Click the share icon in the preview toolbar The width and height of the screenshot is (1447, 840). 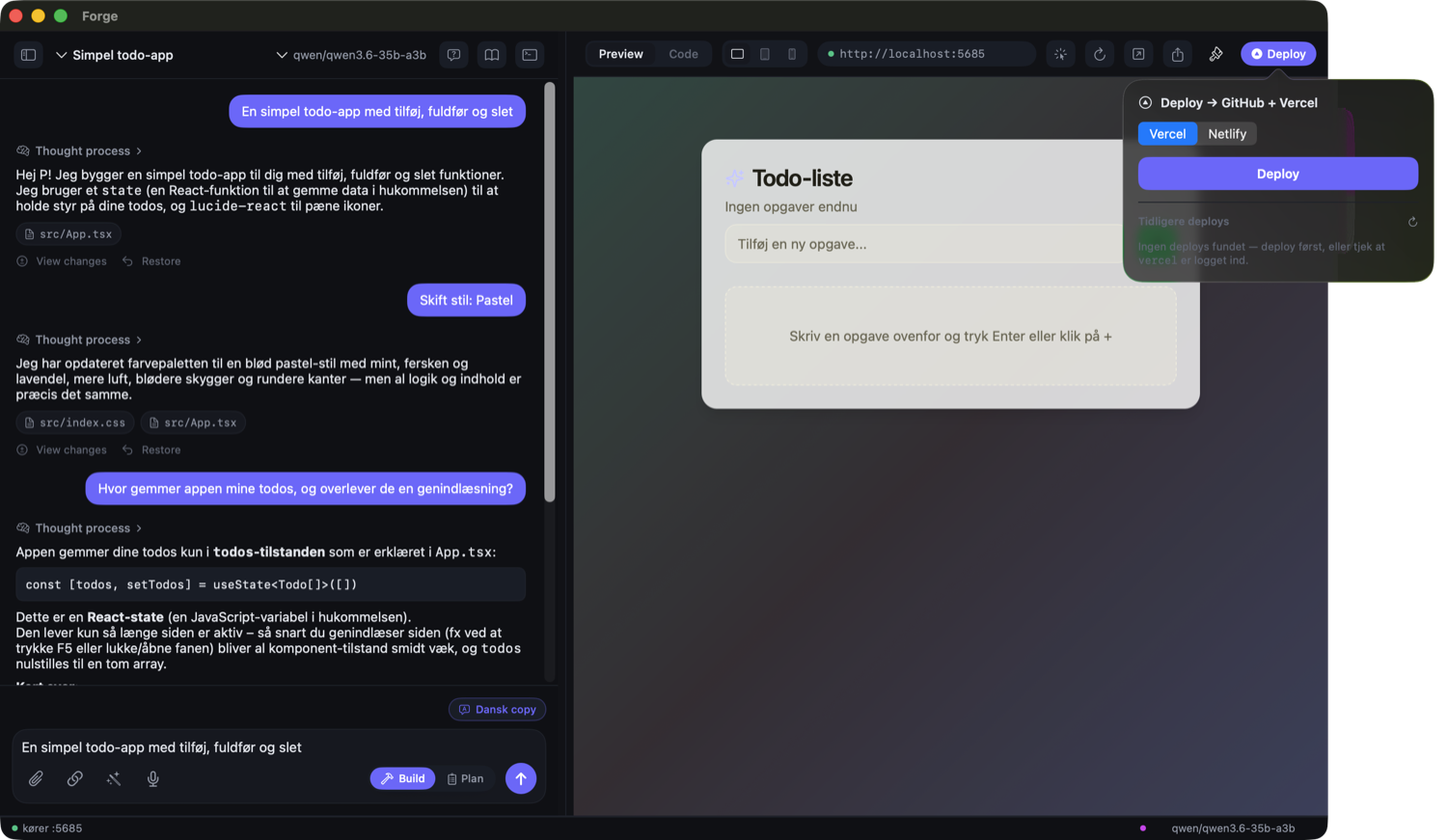(x=1178, y=54)
